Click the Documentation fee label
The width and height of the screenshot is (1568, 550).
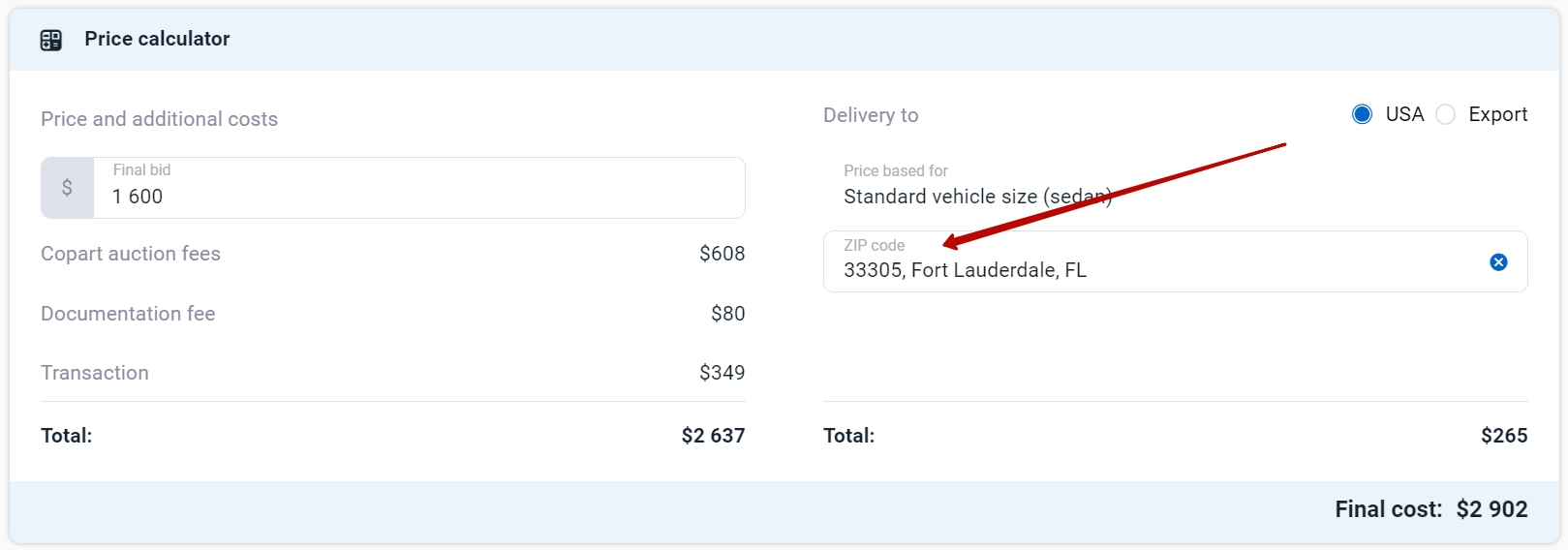(128, 314)
